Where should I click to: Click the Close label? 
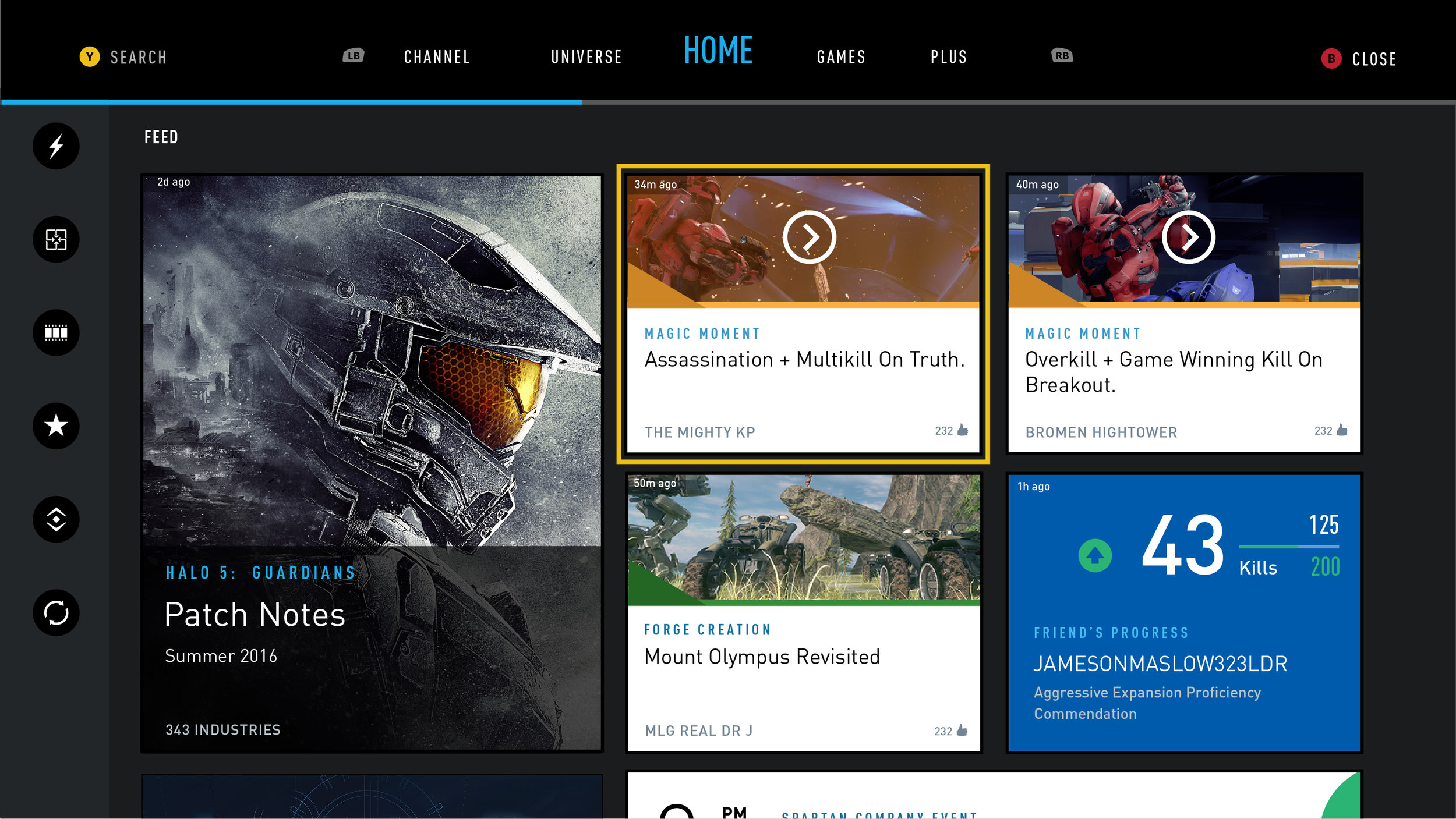point(1374,59)
